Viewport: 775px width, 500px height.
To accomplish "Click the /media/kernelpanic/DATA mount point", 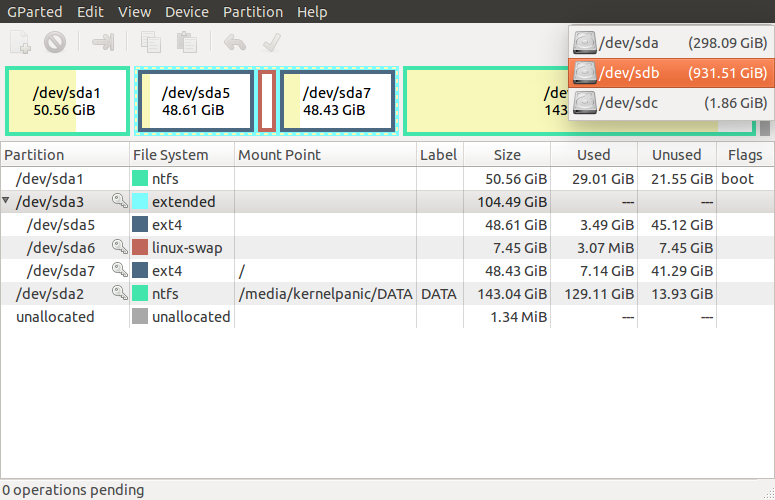I will point(325,294).
